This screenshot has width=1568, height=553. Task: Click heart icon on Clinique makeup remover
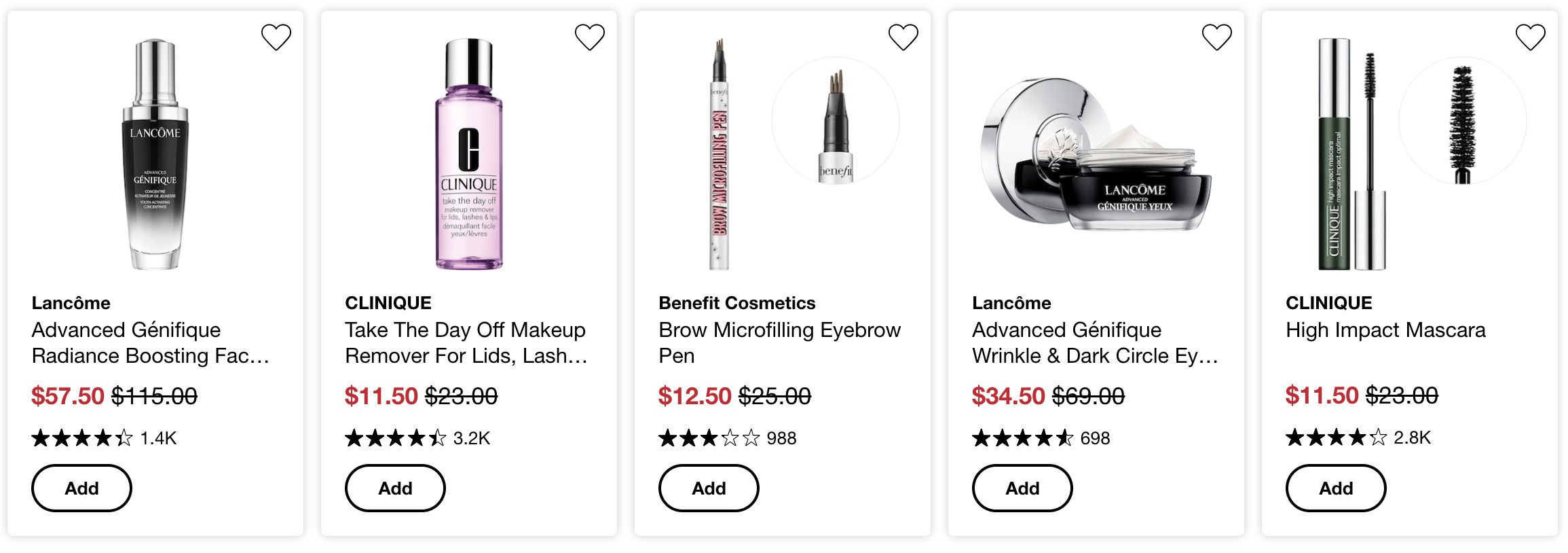pyautogui.click(x=589, y=37)
